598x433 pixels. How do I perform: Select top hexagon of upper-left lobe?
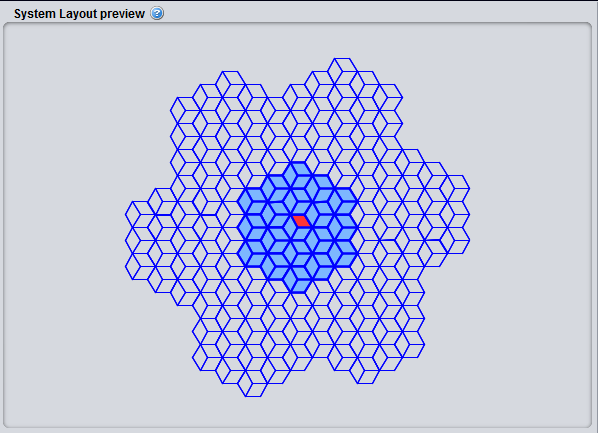coord(230,84)
